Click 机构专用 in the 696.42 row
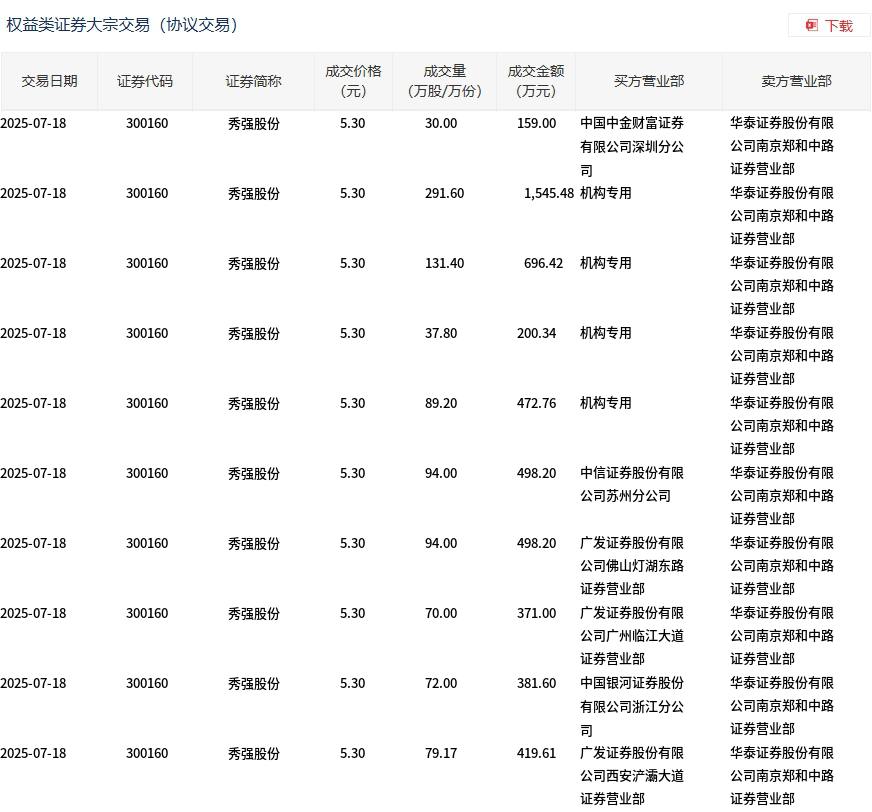872x812 pixels. 606,264
